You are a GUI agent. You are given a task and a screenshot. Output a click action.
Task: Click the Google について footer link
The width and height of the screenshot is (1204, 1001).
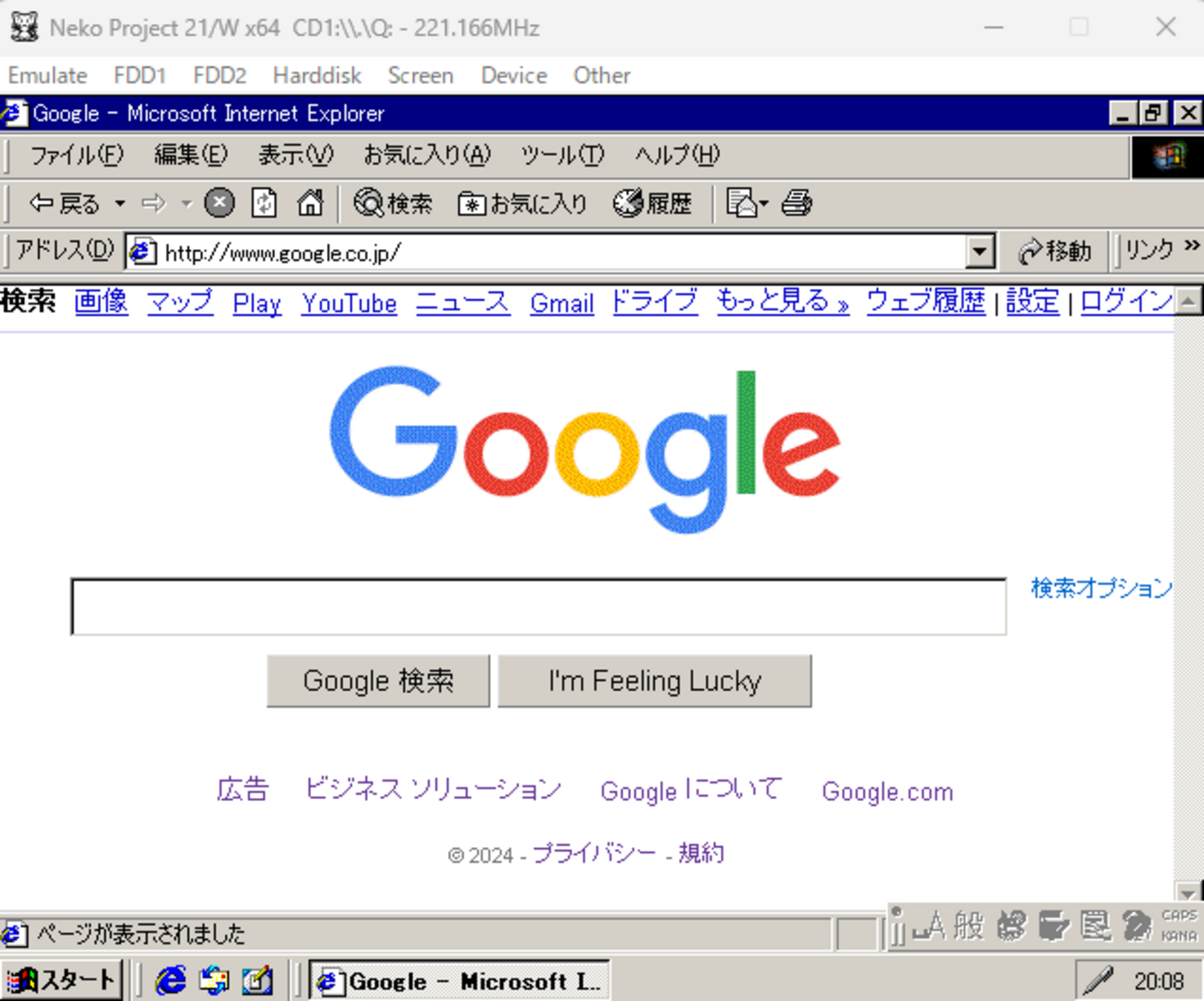(x=691, y=790)
